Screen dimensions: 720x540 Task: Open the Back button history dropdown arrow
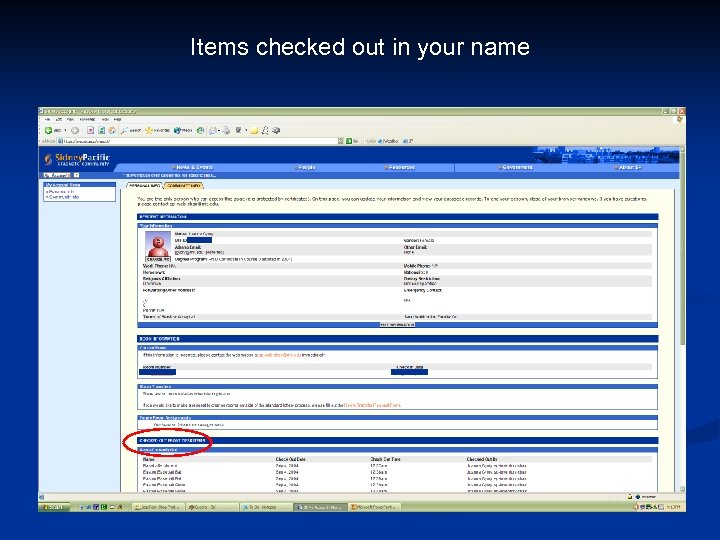(65, 130)
